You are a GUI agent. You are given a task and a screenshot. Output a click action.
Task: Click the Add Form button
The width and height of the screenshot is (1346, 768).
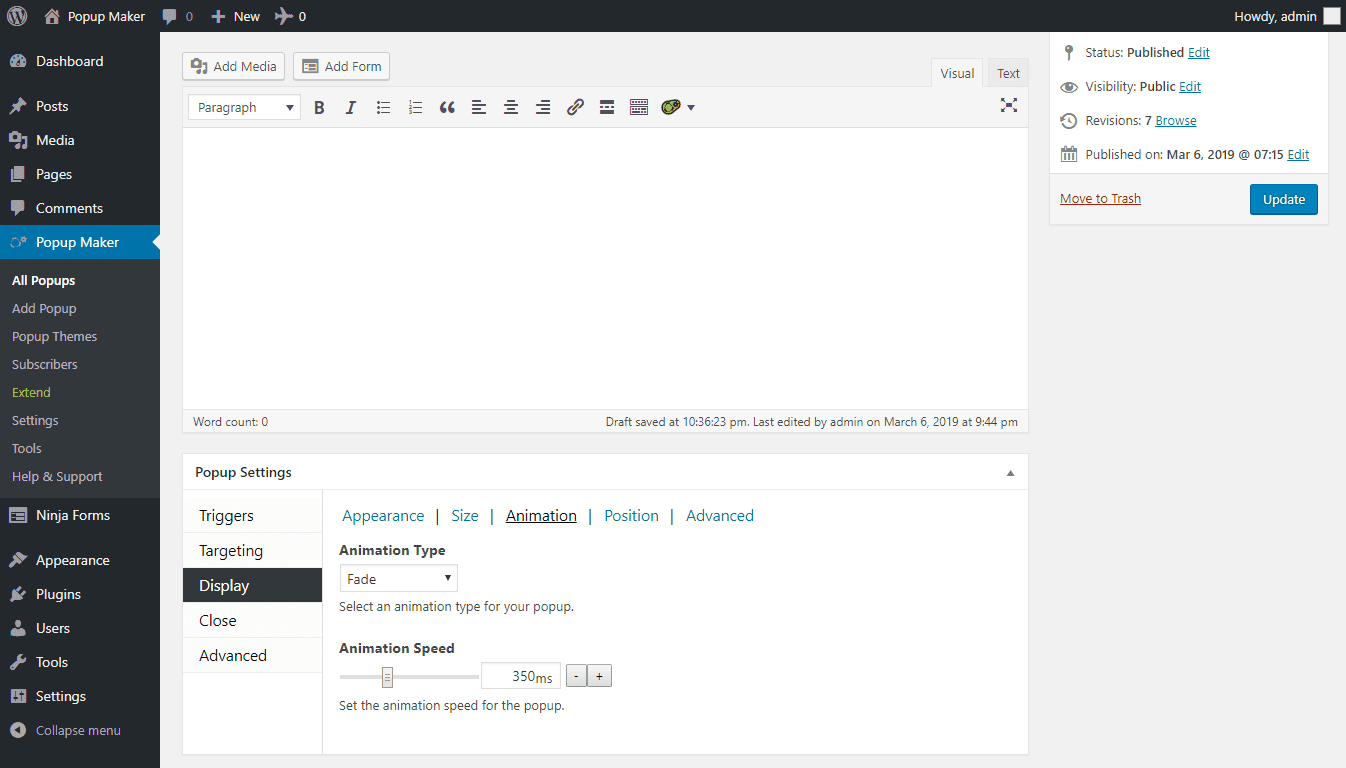341,66
